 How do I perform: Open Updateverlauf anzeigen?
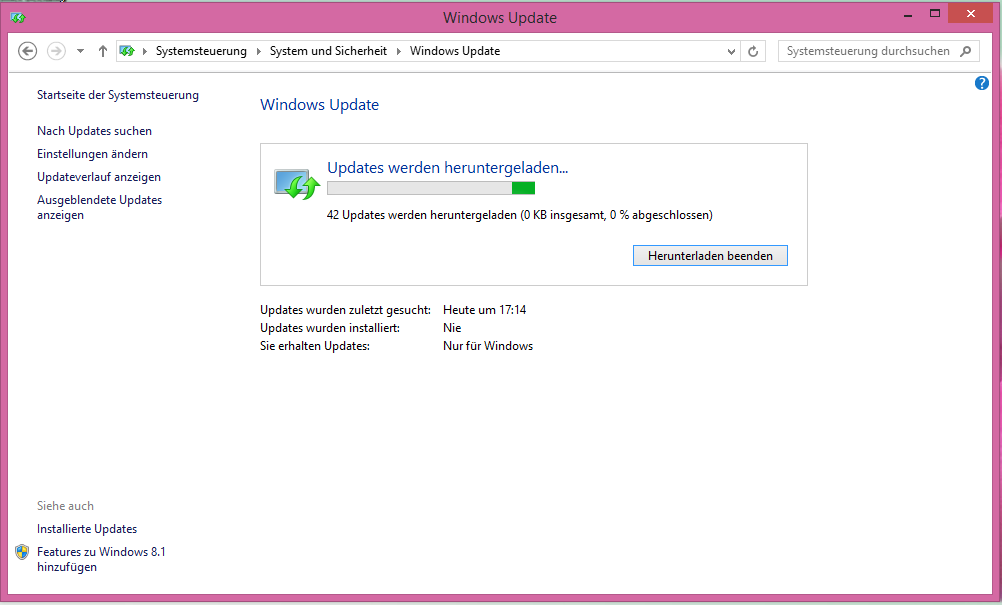[99, 177]
